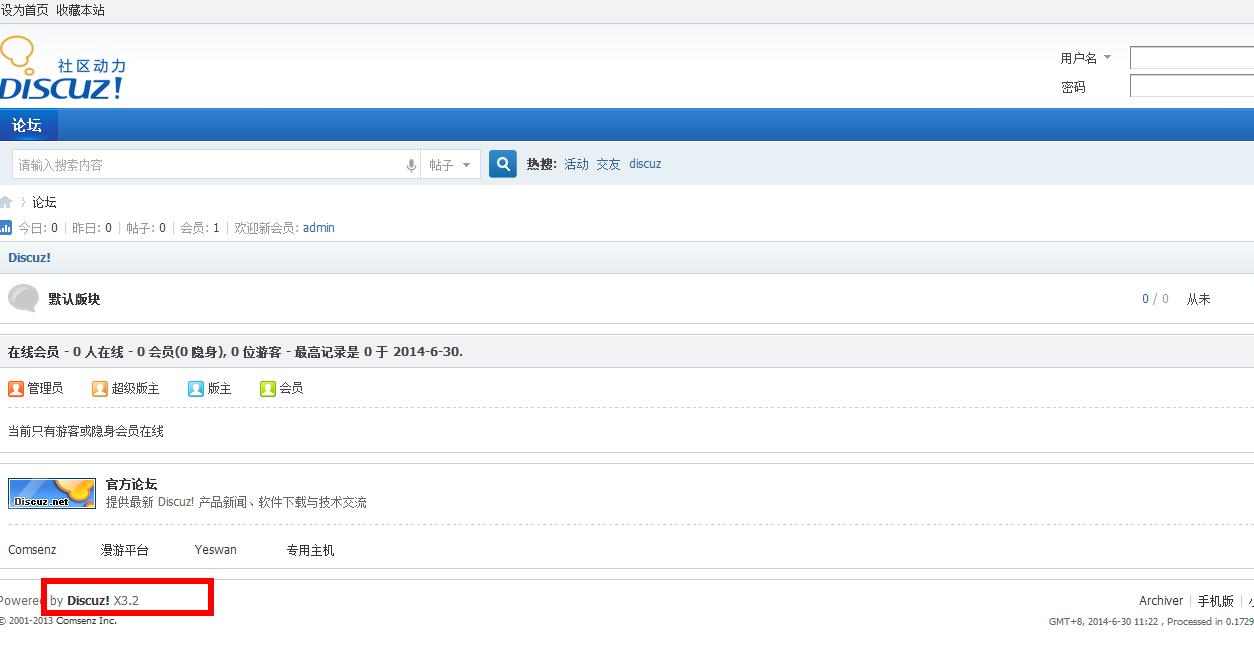
Task: Open the 专用主机 friend link
Action: 311,550
